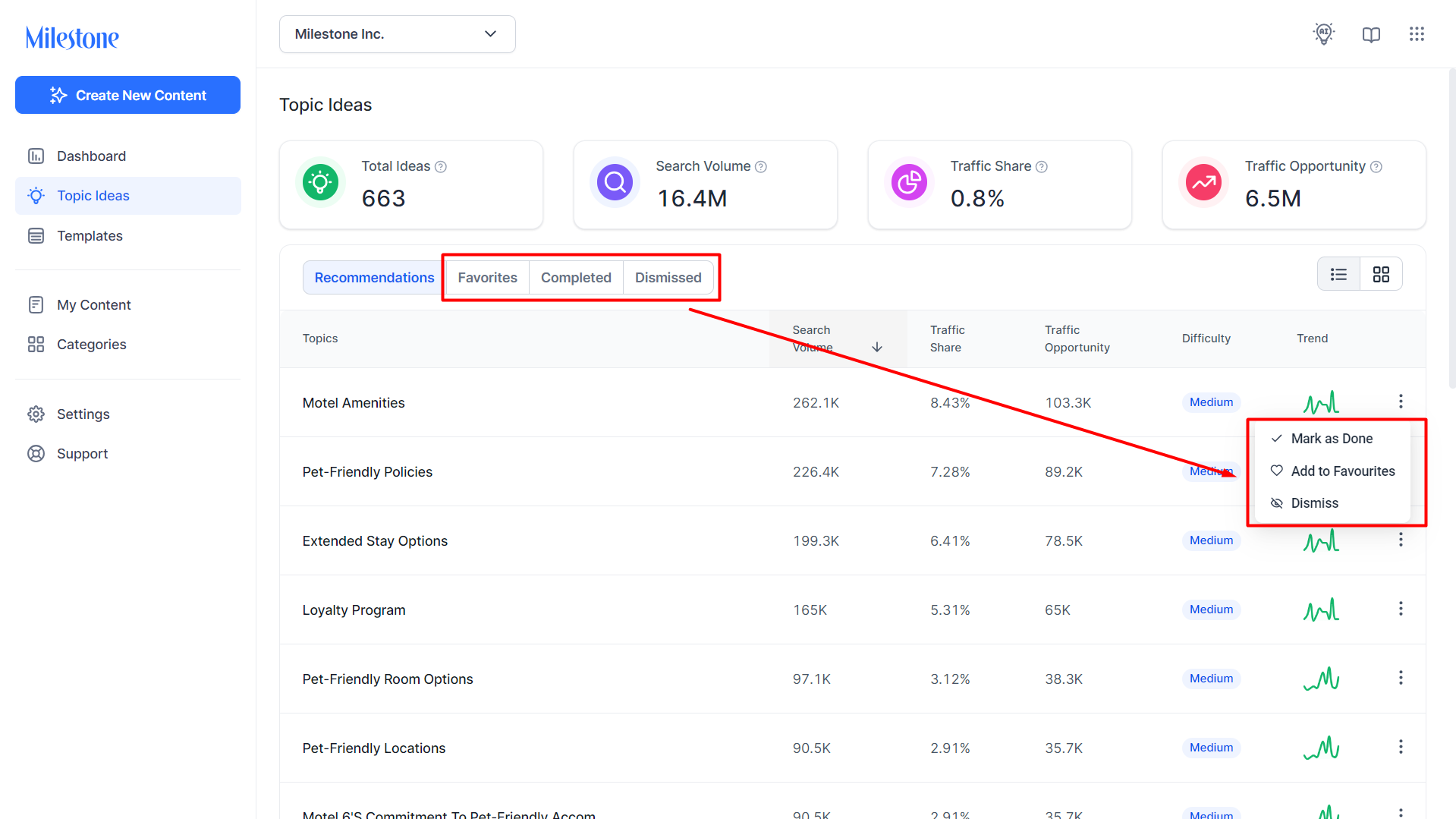Click Medium badge for Loyalty Program
The width and height of the screenshot is (1456, 819).
[1211, 610]
